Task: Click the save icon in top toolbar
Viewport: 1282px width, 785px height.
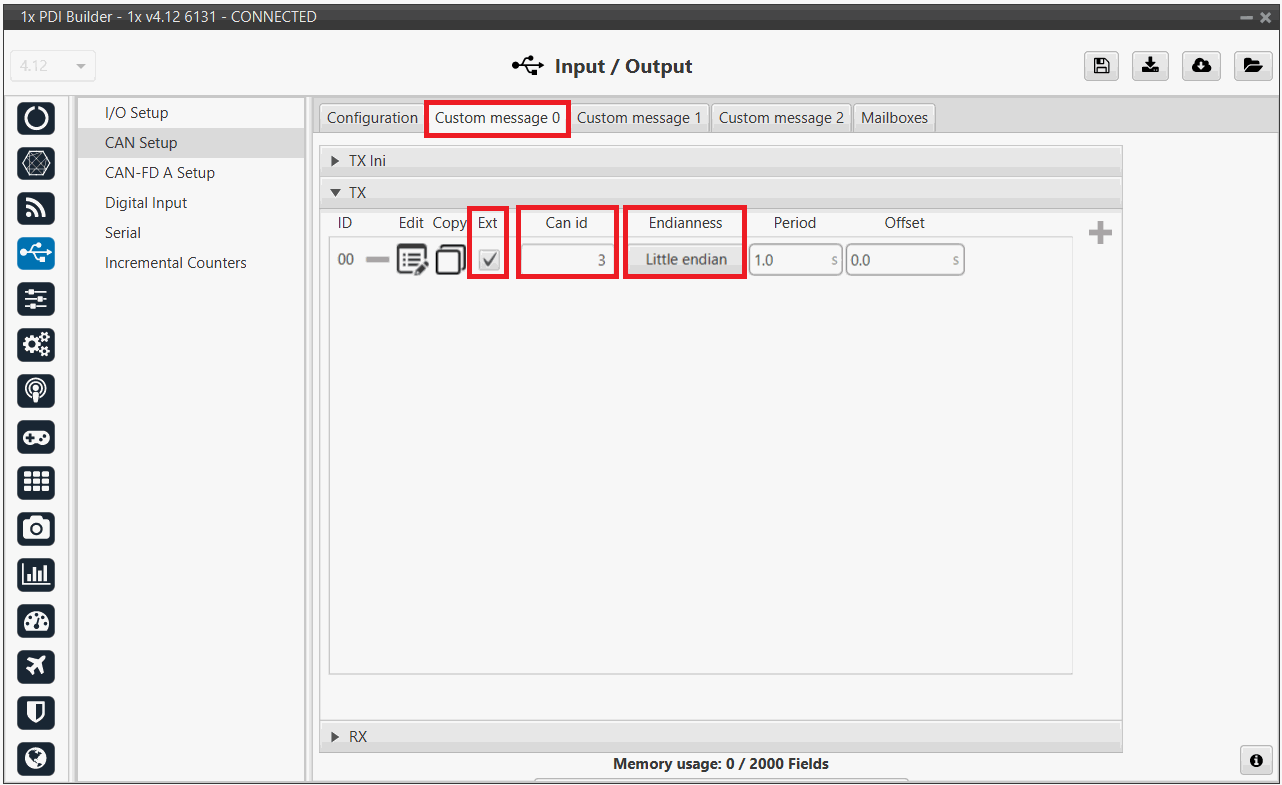Action: 1101,66
